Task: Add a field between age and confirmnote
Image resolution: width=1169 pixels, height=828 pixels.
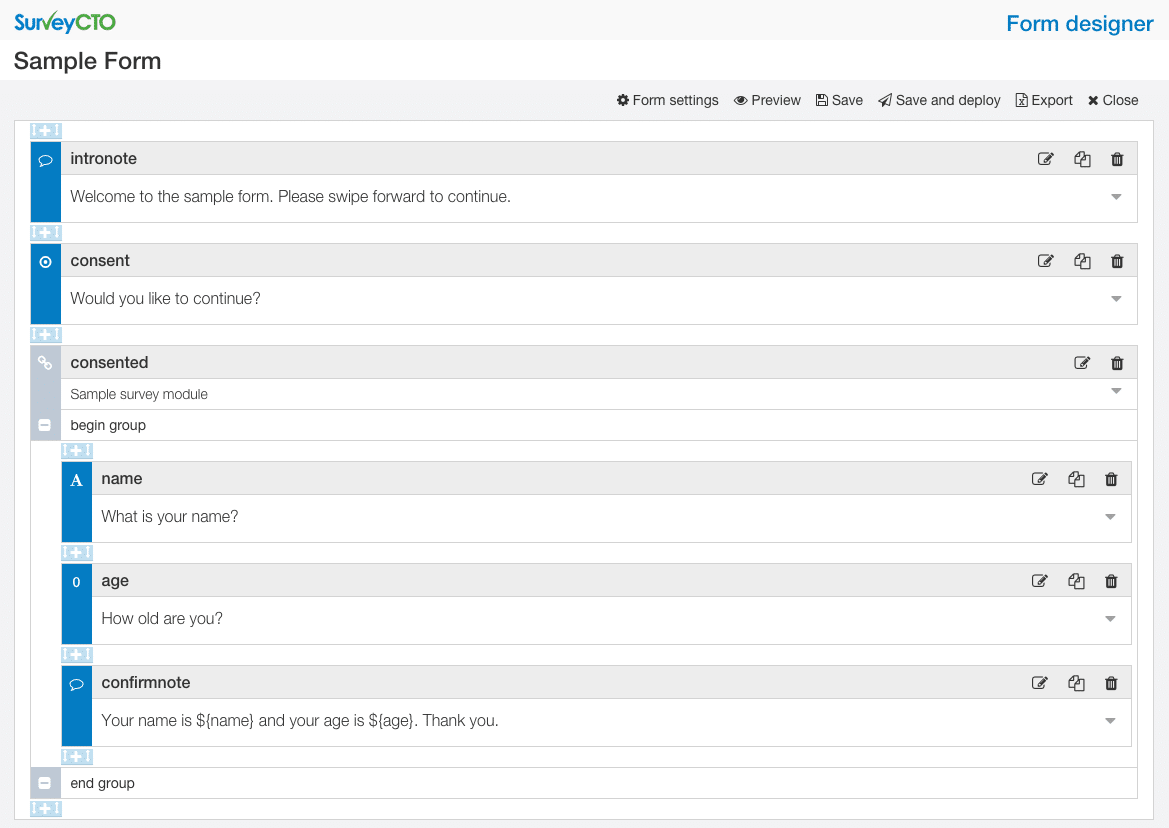Action: pyautogui.click(x=77, y=655)
